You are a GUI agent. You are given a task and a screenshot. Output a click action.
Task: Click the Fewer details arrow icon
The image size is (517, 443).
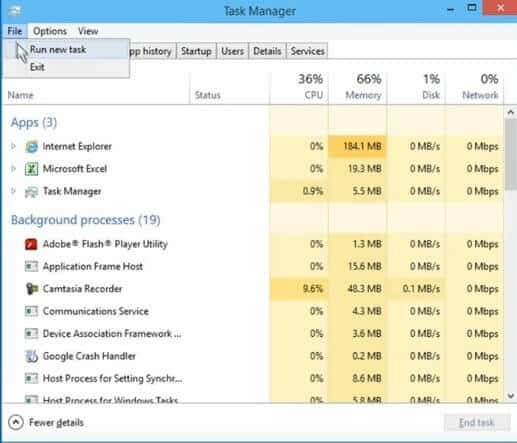[16, 423]
